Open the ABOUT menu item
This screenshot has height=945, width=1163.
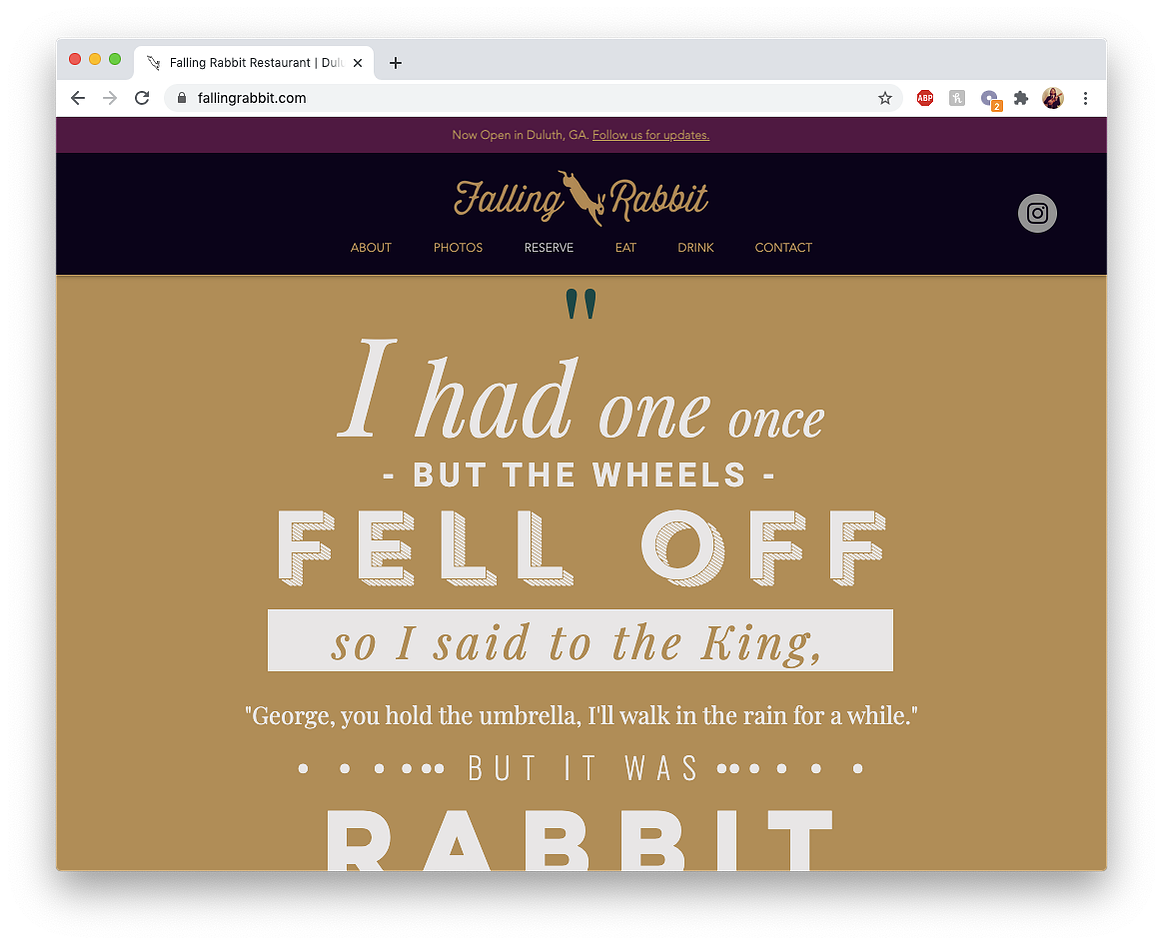tap(371, 248)
